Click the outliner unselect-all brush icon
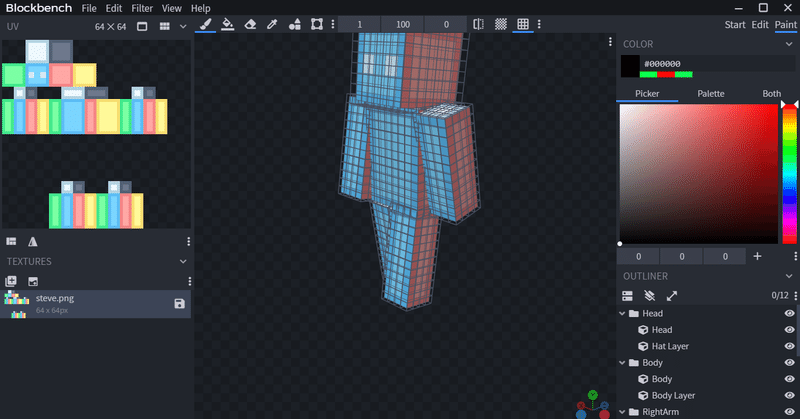Screen dimensions: 800x419 click(649, 295)
